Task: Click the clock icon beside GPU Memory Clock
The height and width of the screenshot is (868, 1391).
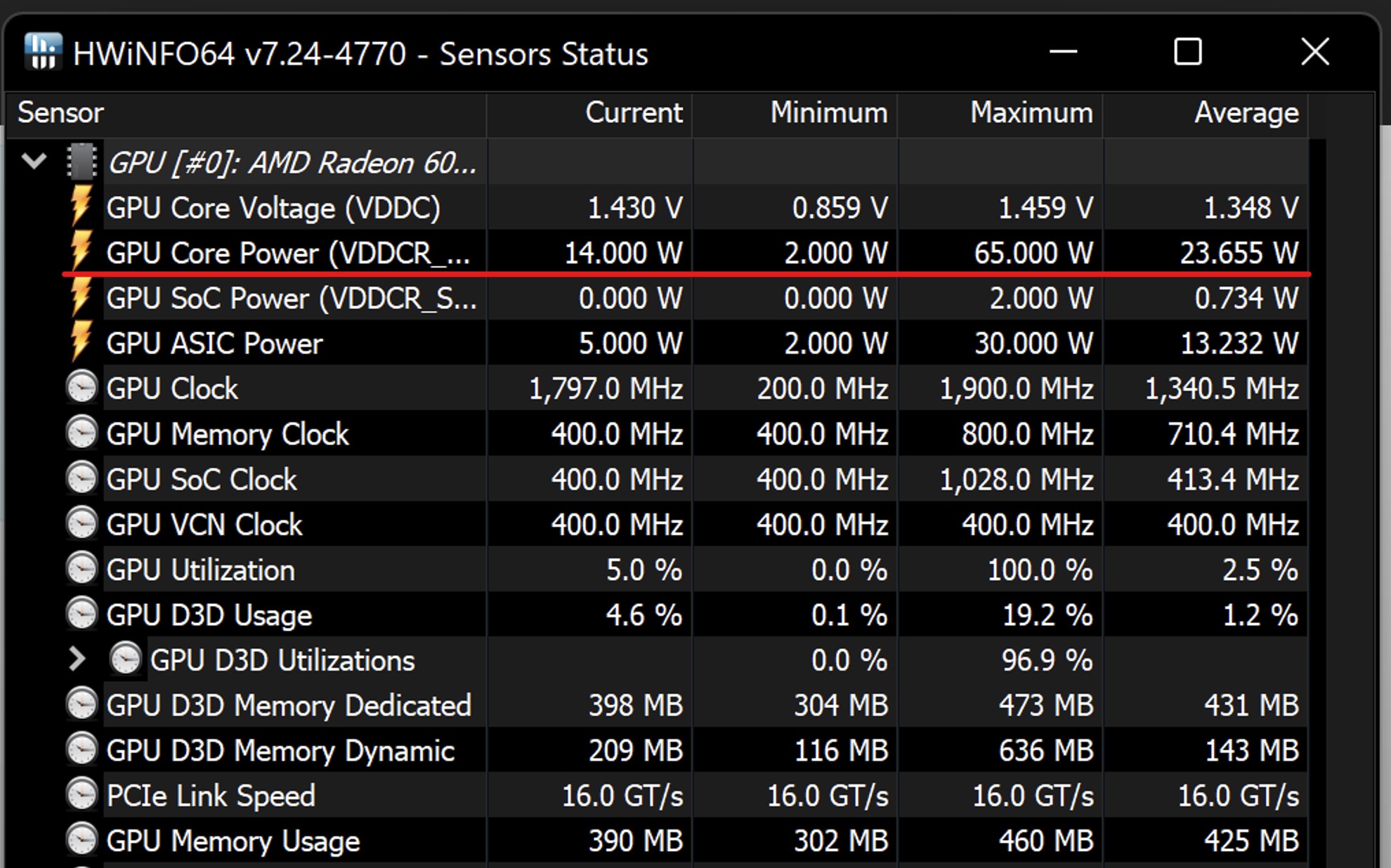Action: (81, 433)
